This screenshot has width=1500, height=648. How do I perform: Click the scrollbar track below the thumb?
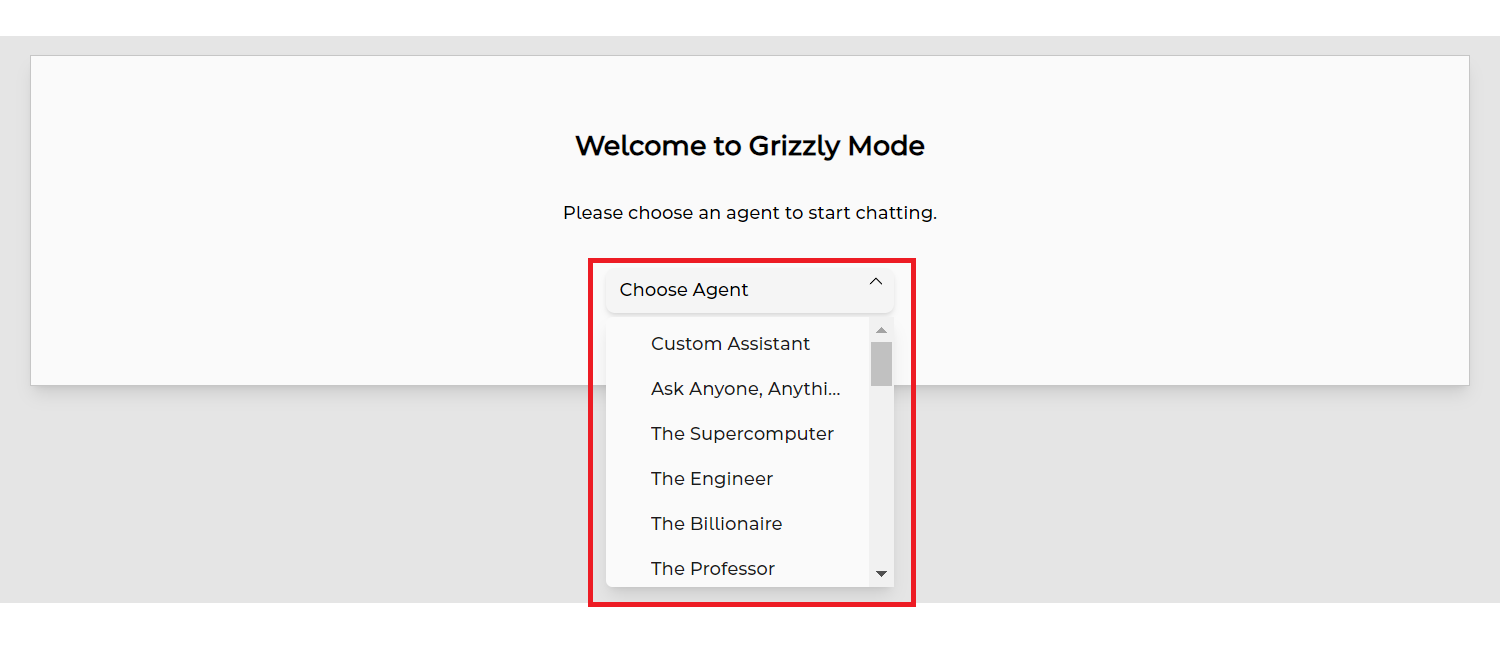pyautogui.click(x=881, y=480)
